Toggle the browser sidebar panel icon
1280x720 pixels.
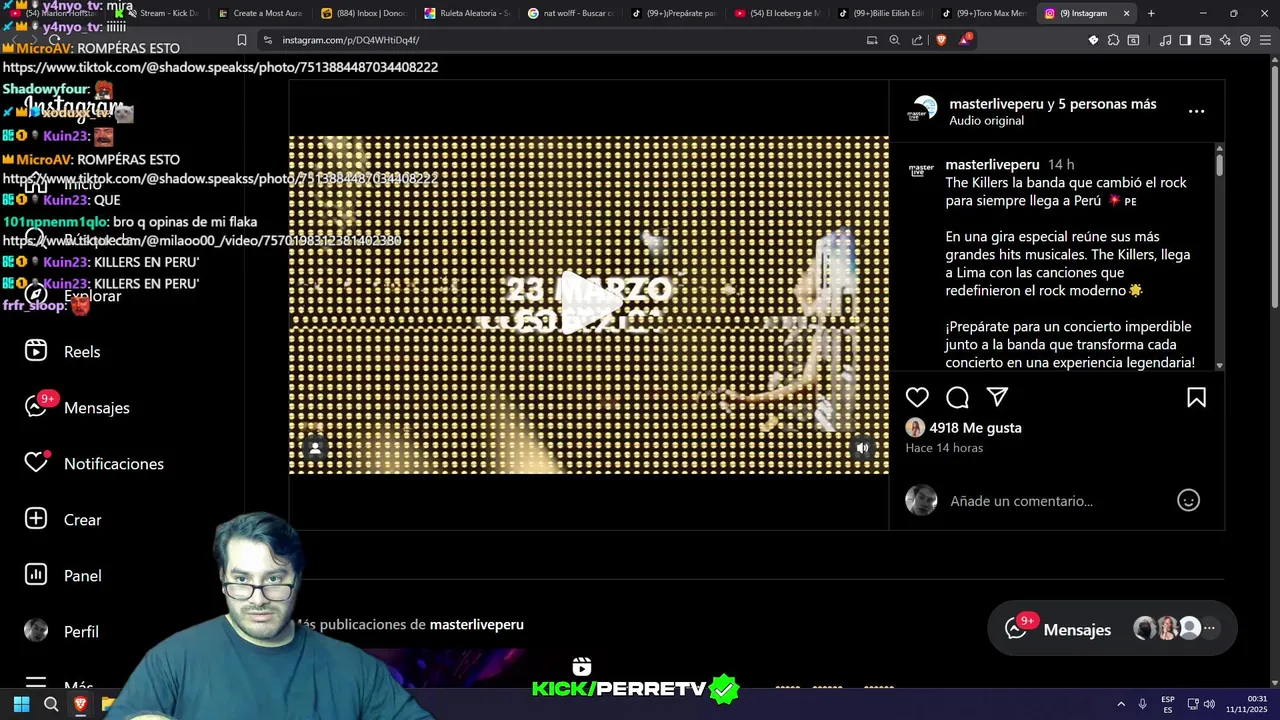pos(1185,40)
